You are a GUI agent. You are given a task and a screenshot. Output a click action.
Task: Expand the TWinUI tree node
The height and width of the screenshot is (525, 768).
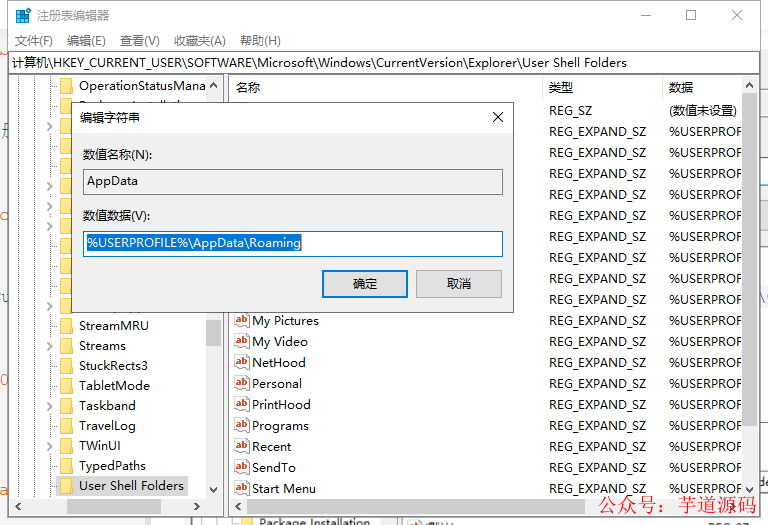49,446
